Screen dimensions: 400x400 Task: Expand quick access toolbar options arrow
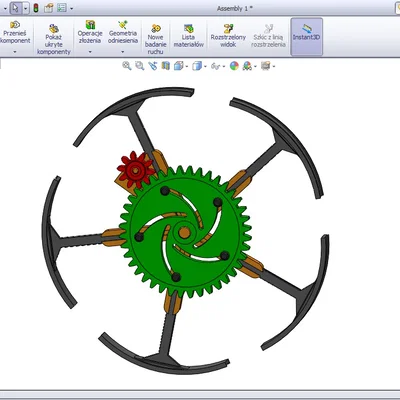pos(72,9)
